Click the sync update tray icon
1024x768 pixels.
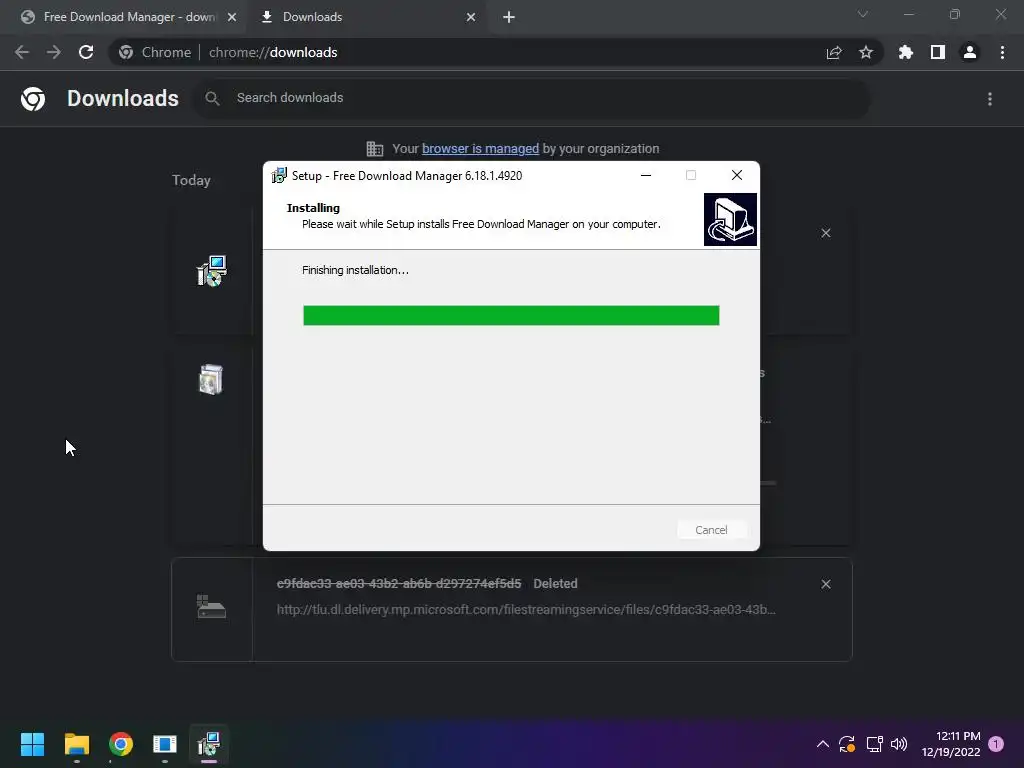[x=847, y=744]
